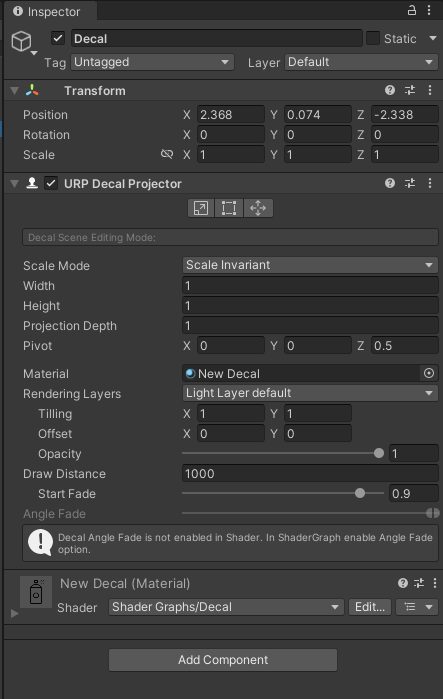This screenshot has width=443, height=699.
Task: Open URP Decal Projector kebab menu
Action: tap(430, 183)
